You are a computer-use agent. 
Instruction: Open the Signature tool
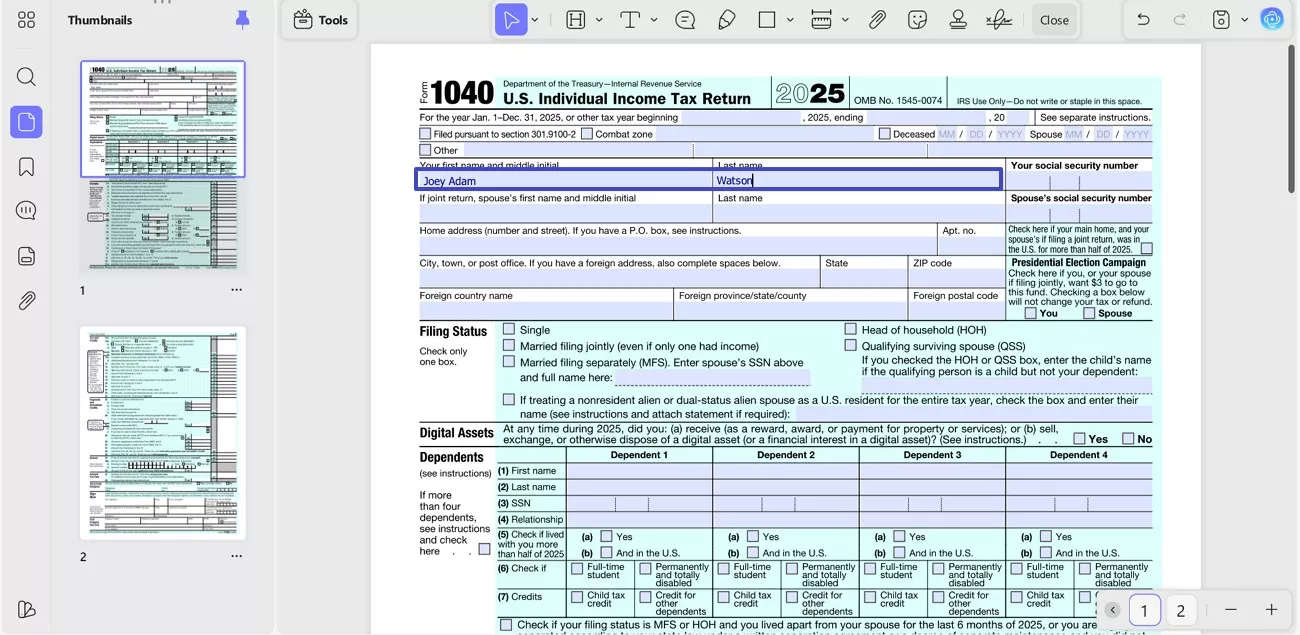pyautogui.click(x=999, y=19)
